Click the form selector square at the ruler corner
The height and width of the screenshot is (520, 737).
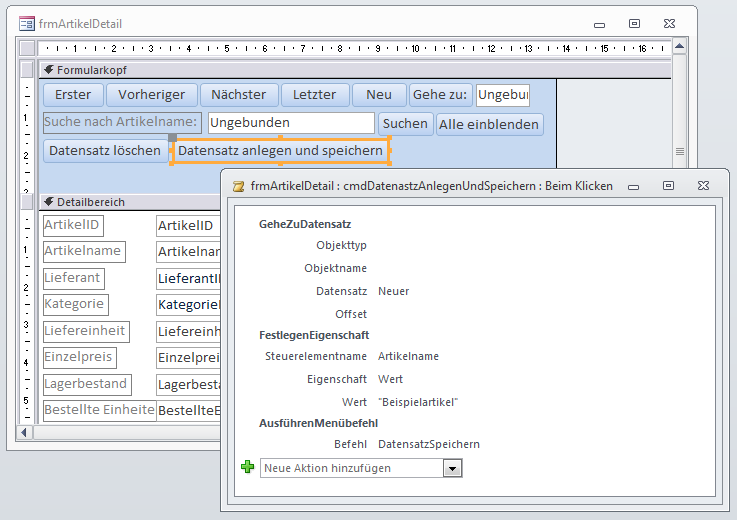pyautogui.click(x=27, y=48)
